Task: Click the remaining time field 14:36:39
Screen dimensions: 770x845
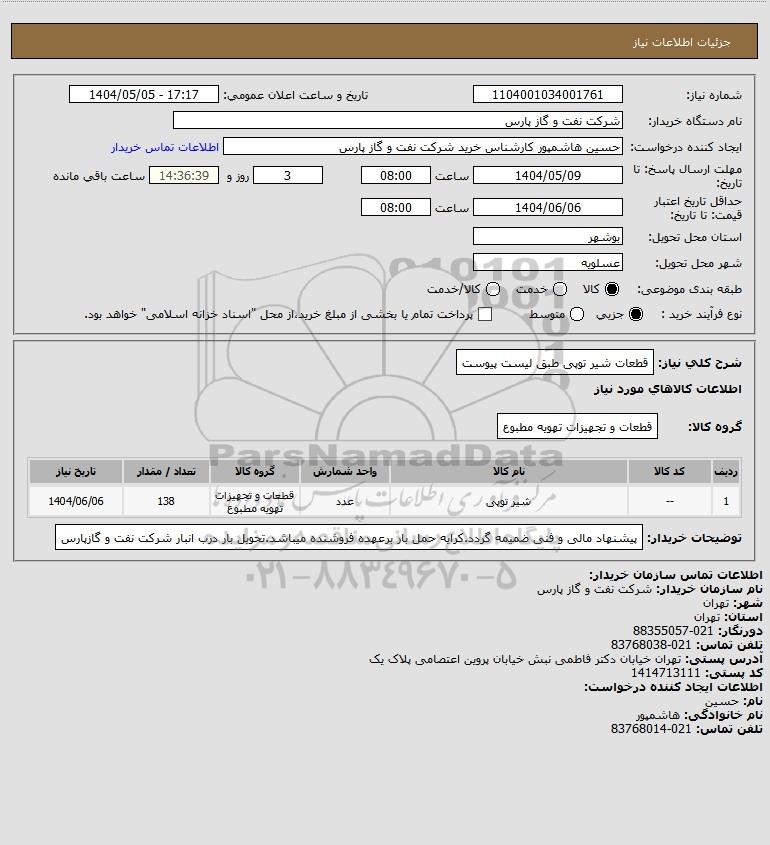Action: pyautogui.click(x=184, y=175)
